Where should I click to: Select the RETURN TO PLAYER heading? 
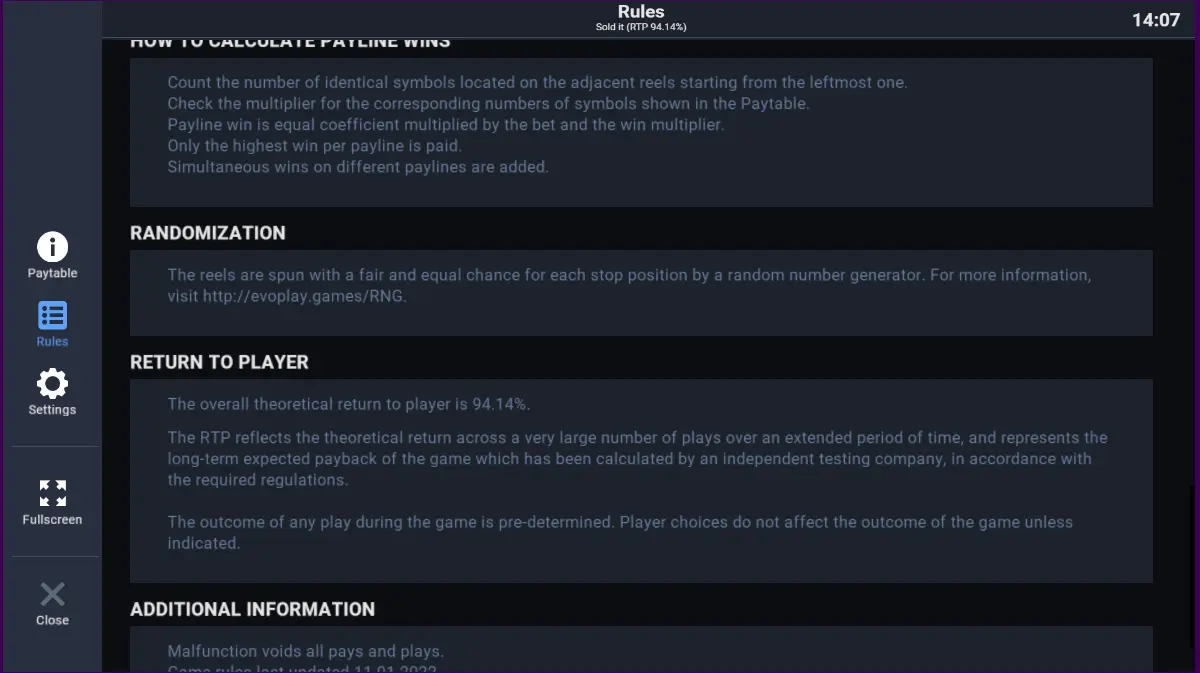pyautogui.click(x=219, y=362)
